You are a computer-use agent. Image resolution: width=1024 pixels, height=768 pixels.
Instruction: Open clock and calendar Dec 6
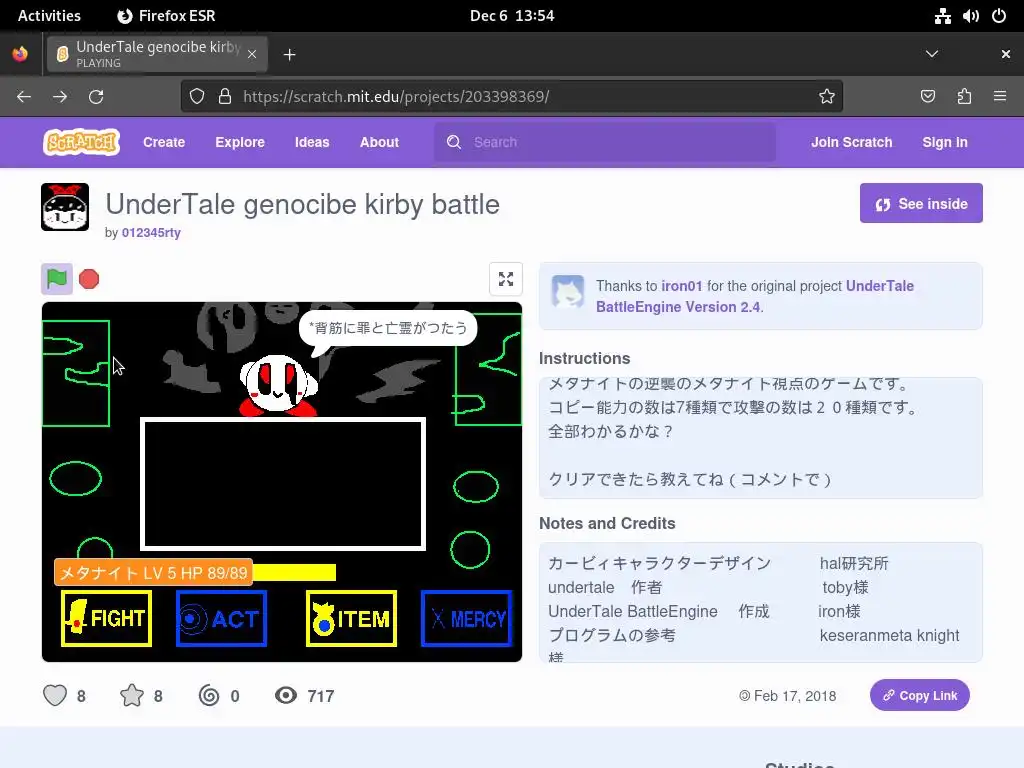(512, 16)
